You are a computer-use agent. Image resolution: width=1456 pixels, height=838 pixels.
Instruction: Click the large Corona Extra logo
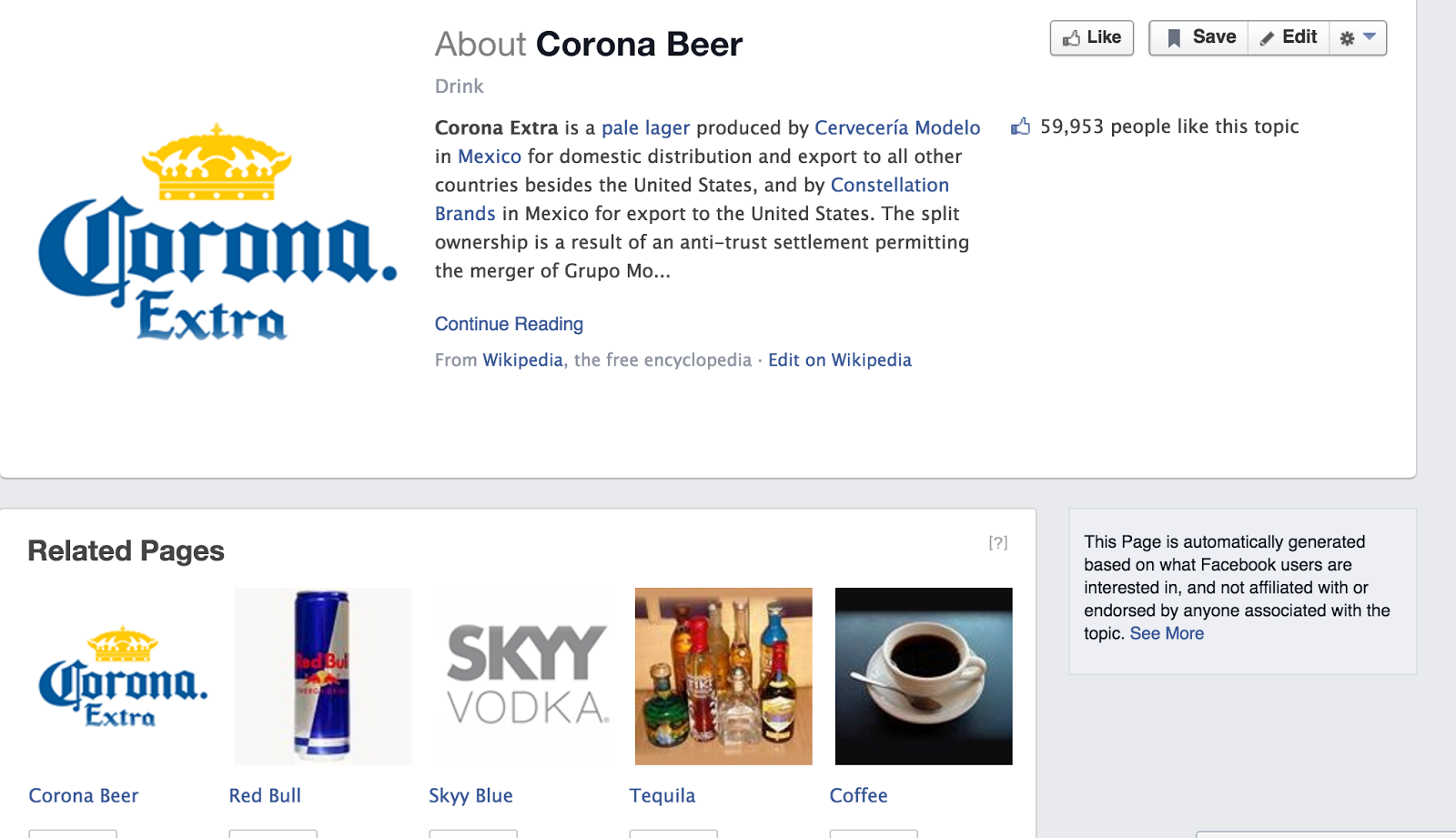(x=217, y=232)
